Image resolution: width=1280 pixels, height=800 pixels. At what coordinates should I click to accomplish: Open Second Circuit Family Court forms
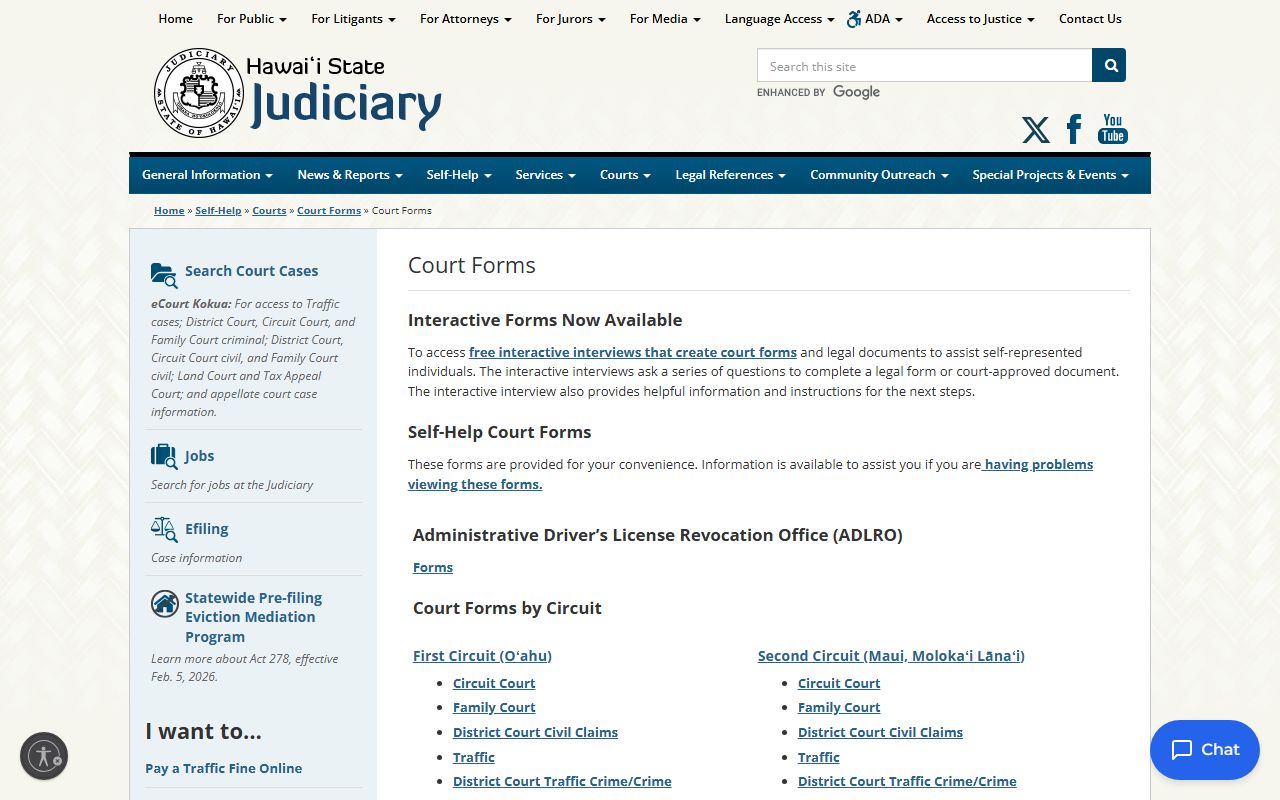pyautogui.click(x=839, y=707)
